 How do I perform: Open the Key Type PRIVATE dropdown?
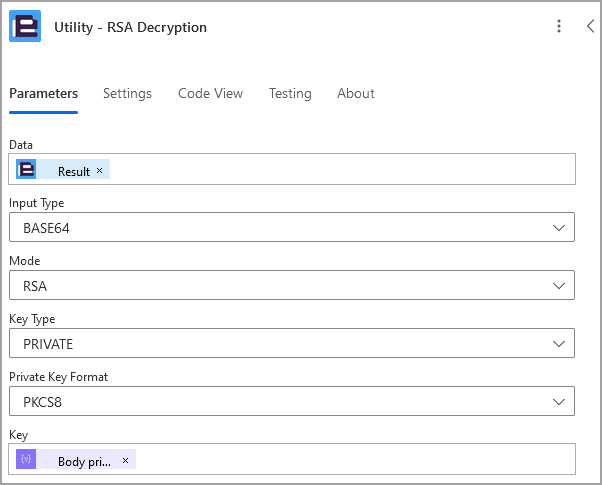(292, 343)
